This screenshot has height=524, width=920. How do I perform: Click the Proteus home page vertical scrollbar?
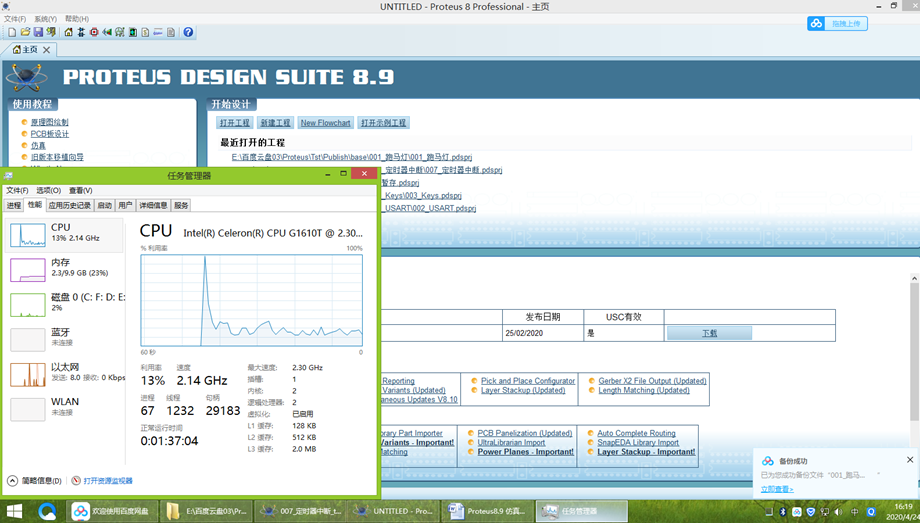pos(915,352)
